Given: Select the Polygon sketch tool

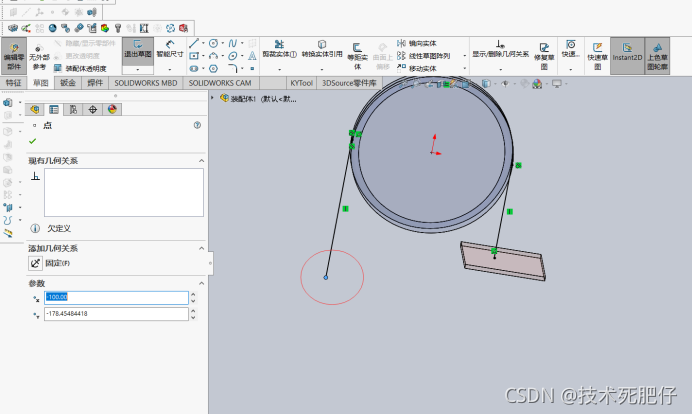Looking at the screenshot, I should 213,68.
